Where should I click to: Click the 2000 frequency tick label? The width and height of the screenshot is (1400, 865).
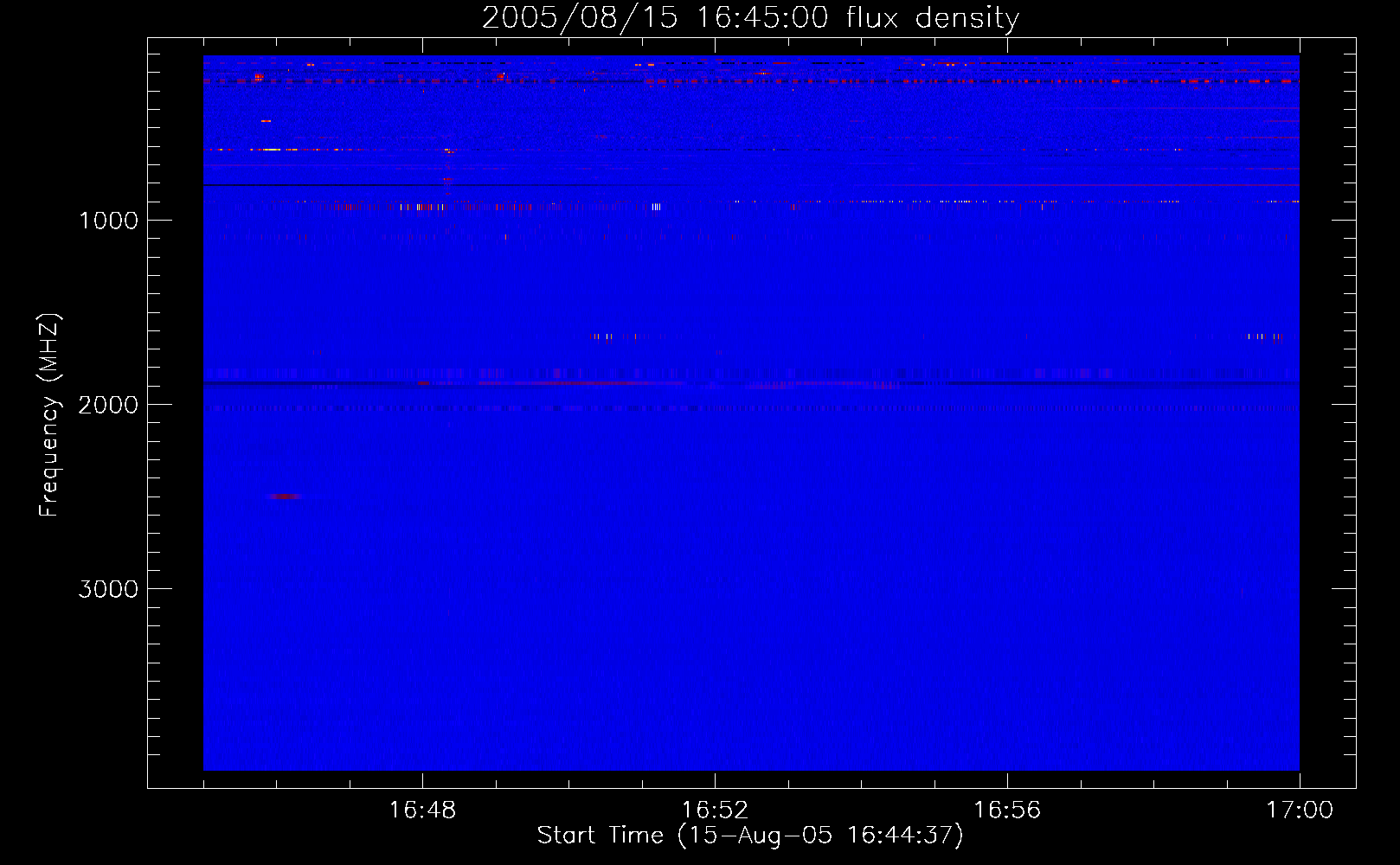tap(108, 405)
